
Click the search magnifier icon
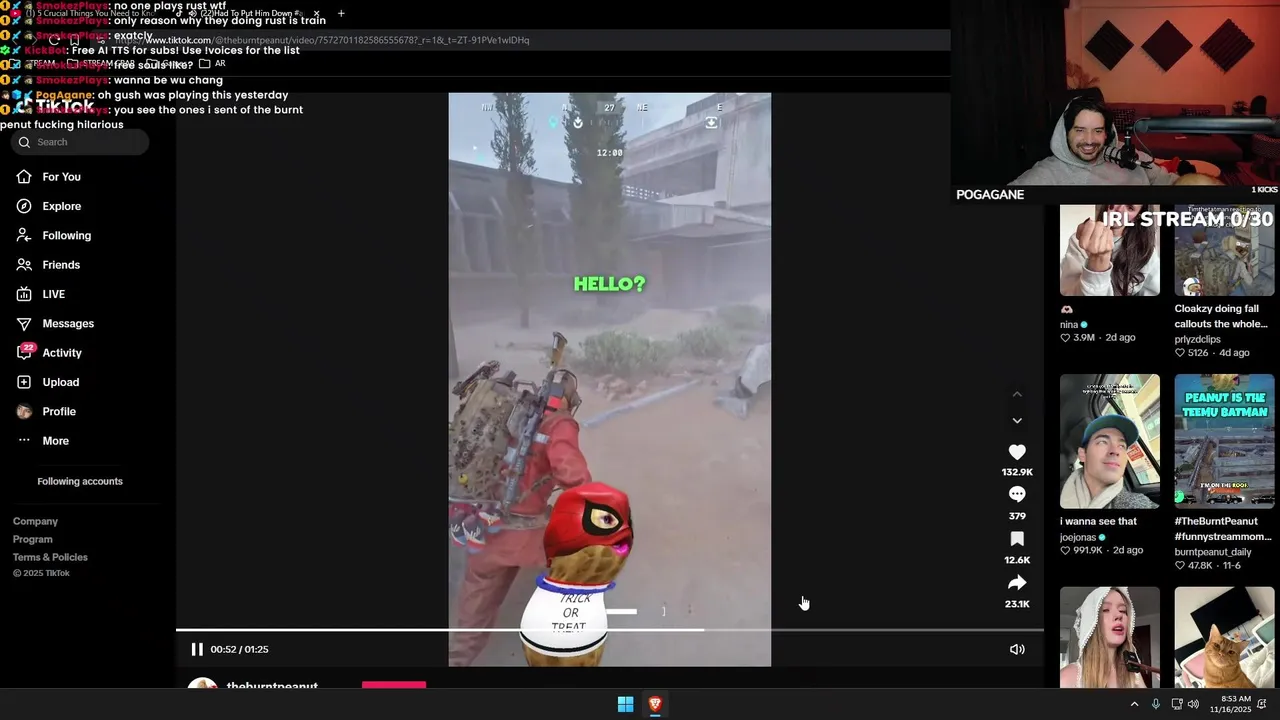[24, 142]
